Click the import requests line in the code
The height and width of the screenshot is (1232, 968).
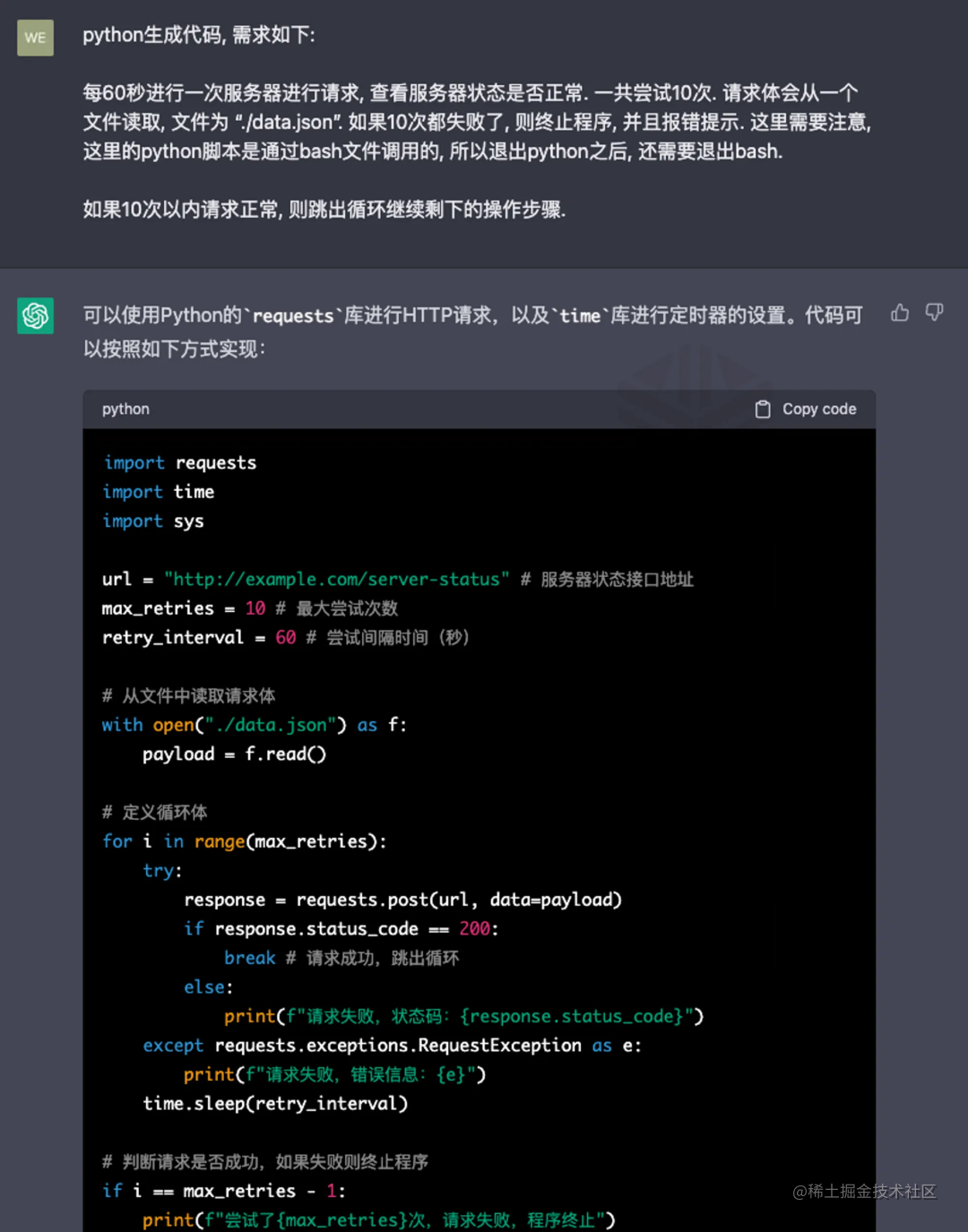(179, 462)
